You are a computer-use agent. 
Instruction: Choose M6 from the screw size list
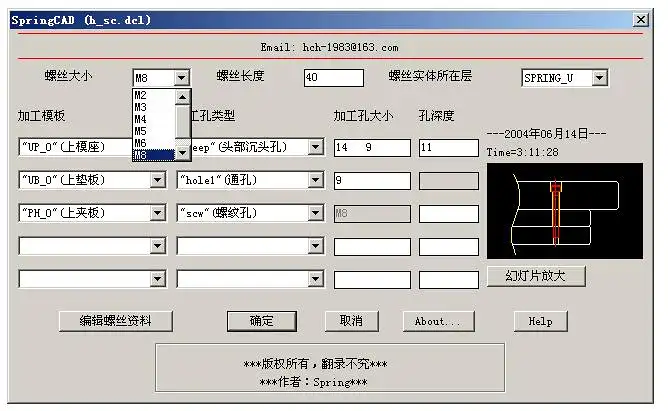(154, 143)
